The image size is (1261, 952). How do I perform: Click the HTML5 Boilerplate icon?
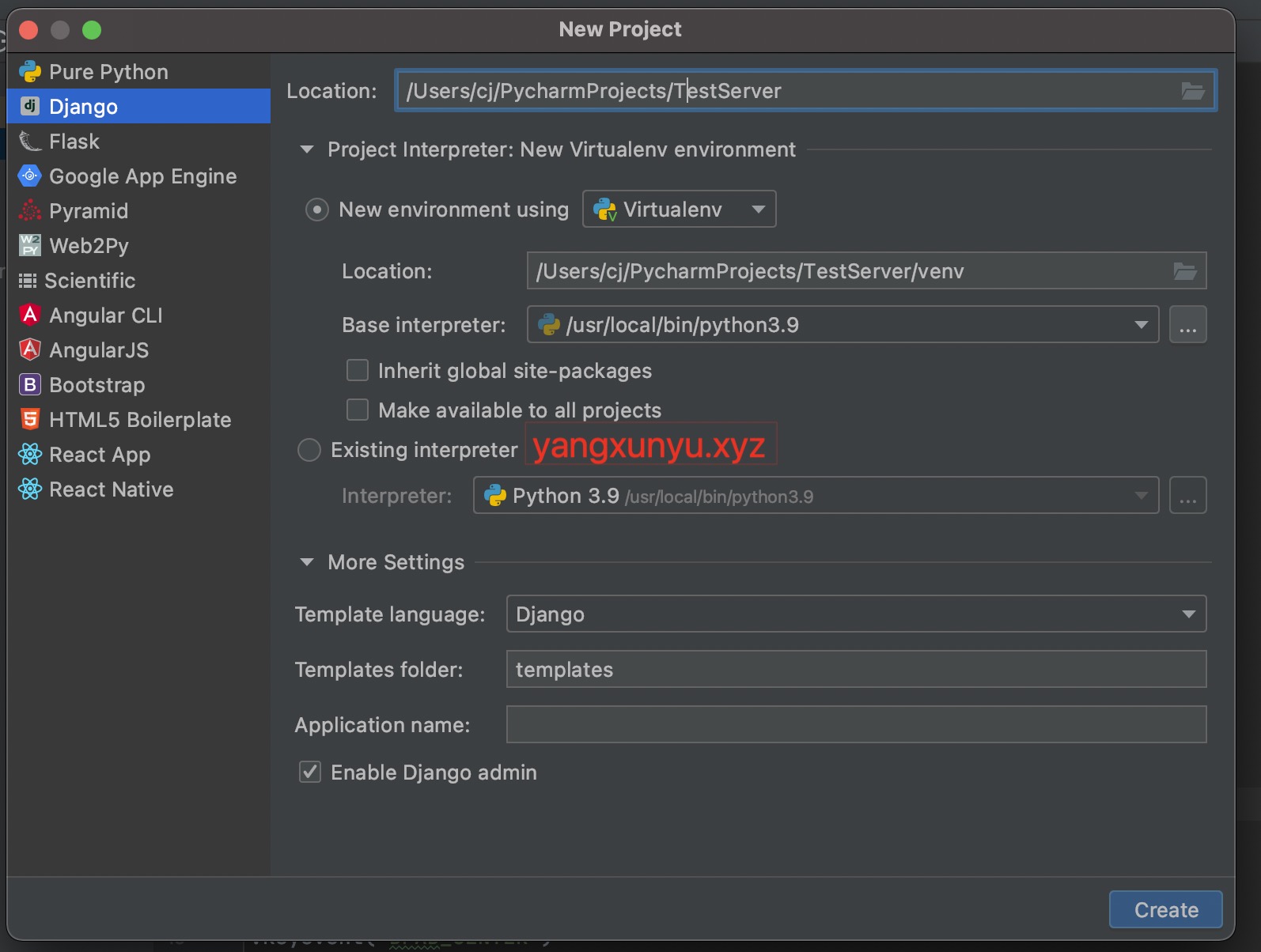click(30, 419)
